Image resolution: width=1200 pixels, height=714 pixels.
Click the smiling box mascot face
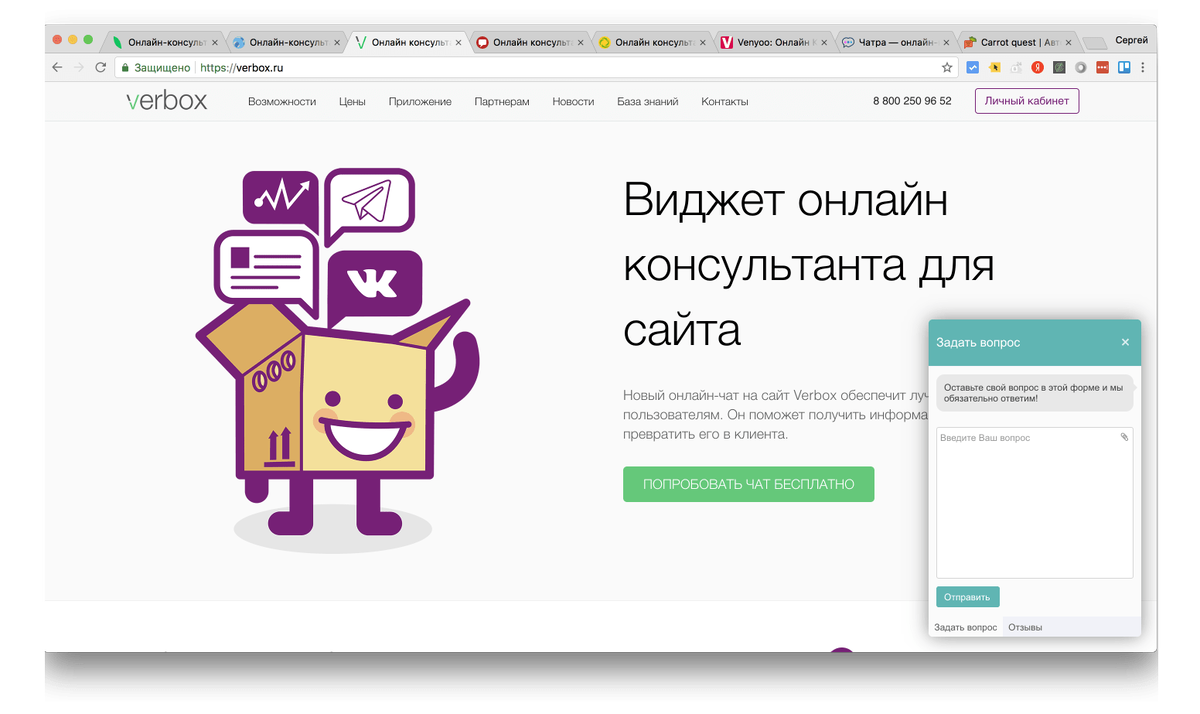coord(364,425)
